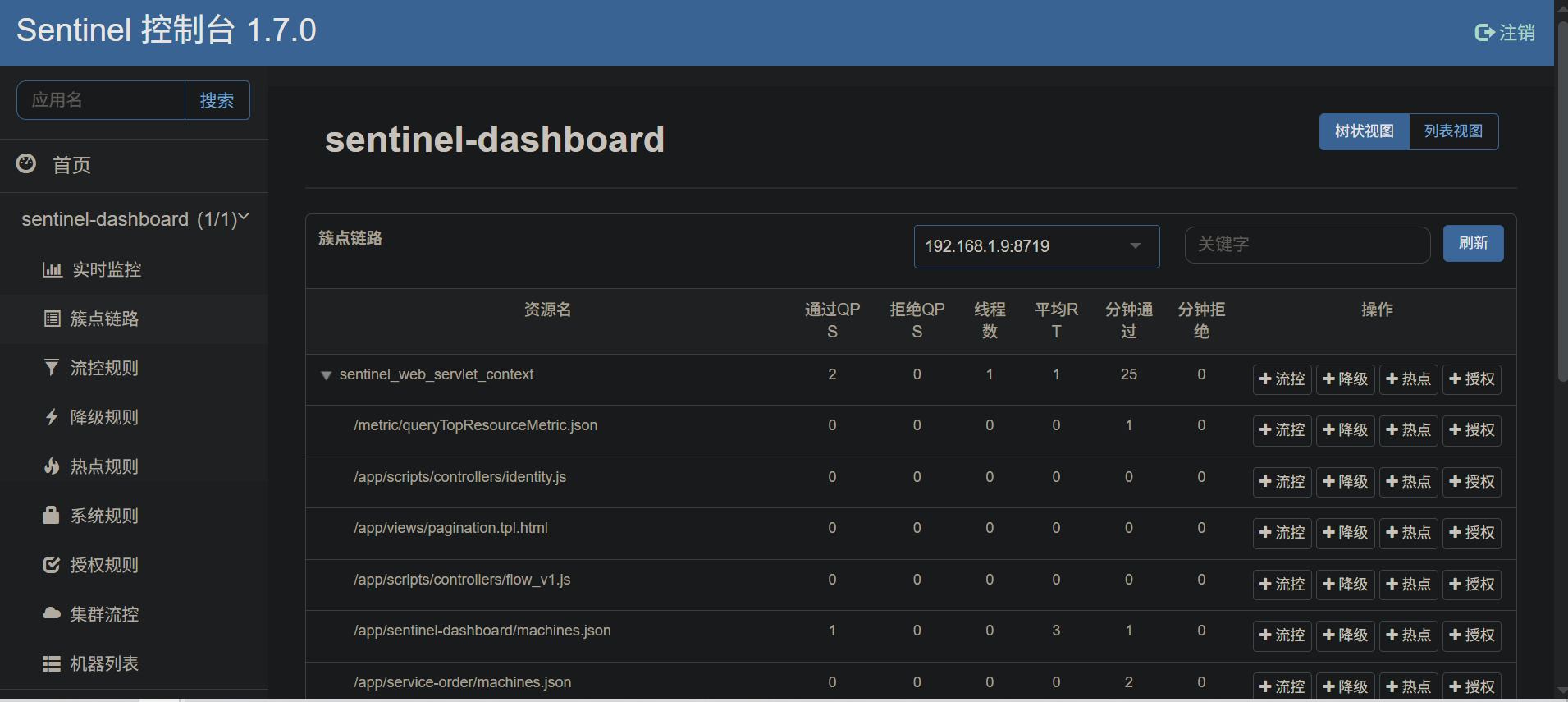The image size is (1568, 702).
Task: Add 授权 rule for /app/sentinel-dashboard/machines.json
Action: pyautogui.click(x=1471, y=635)
